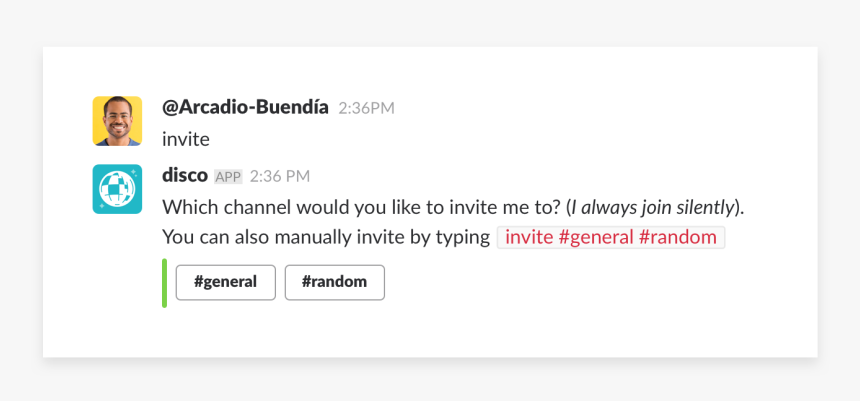
Task: Click the 2:36PM timestamp beside Arcadio-Buendía
Action: 366,108
